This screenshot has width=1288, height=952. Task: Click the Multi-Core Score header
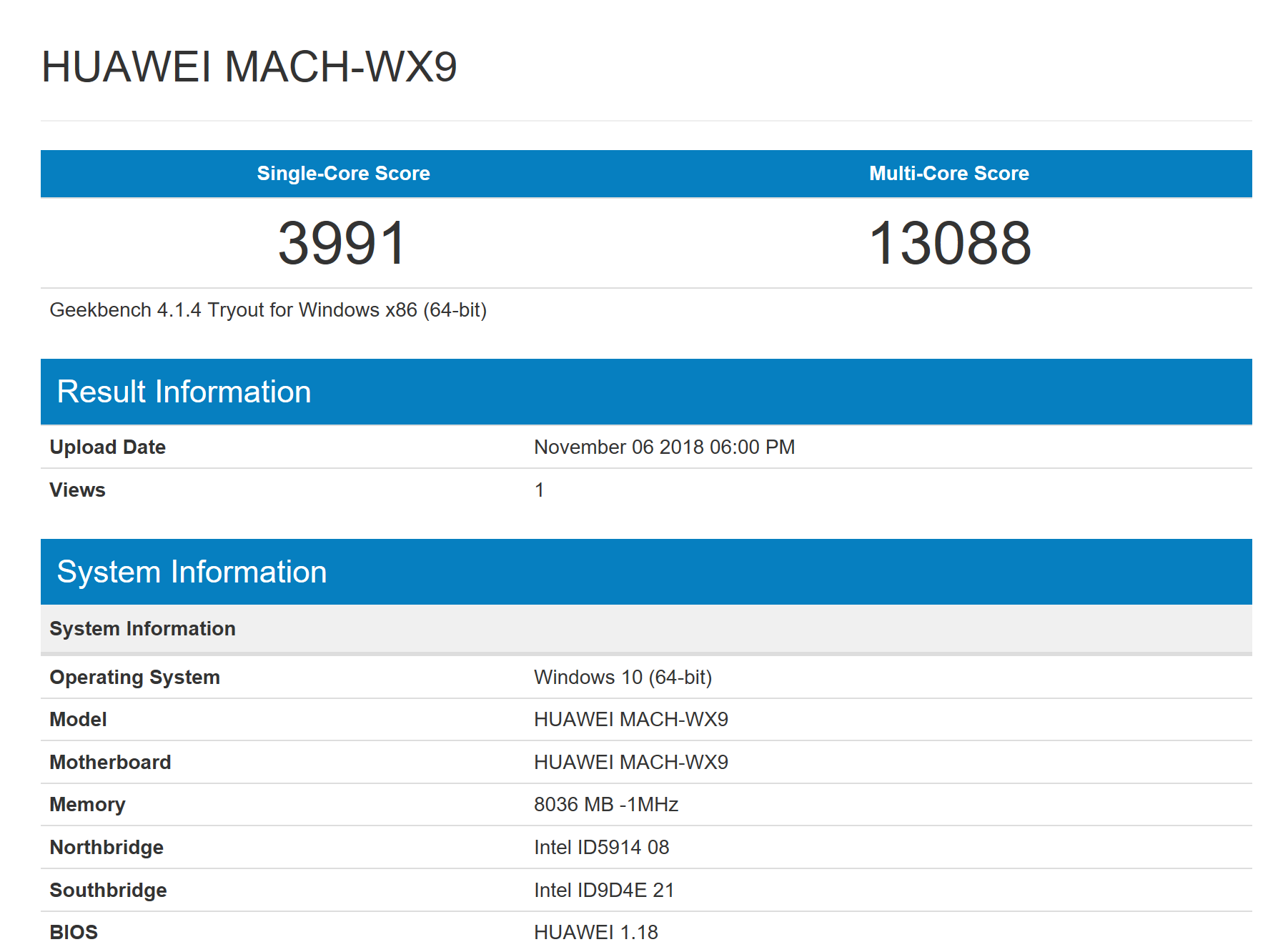point(949,174)
